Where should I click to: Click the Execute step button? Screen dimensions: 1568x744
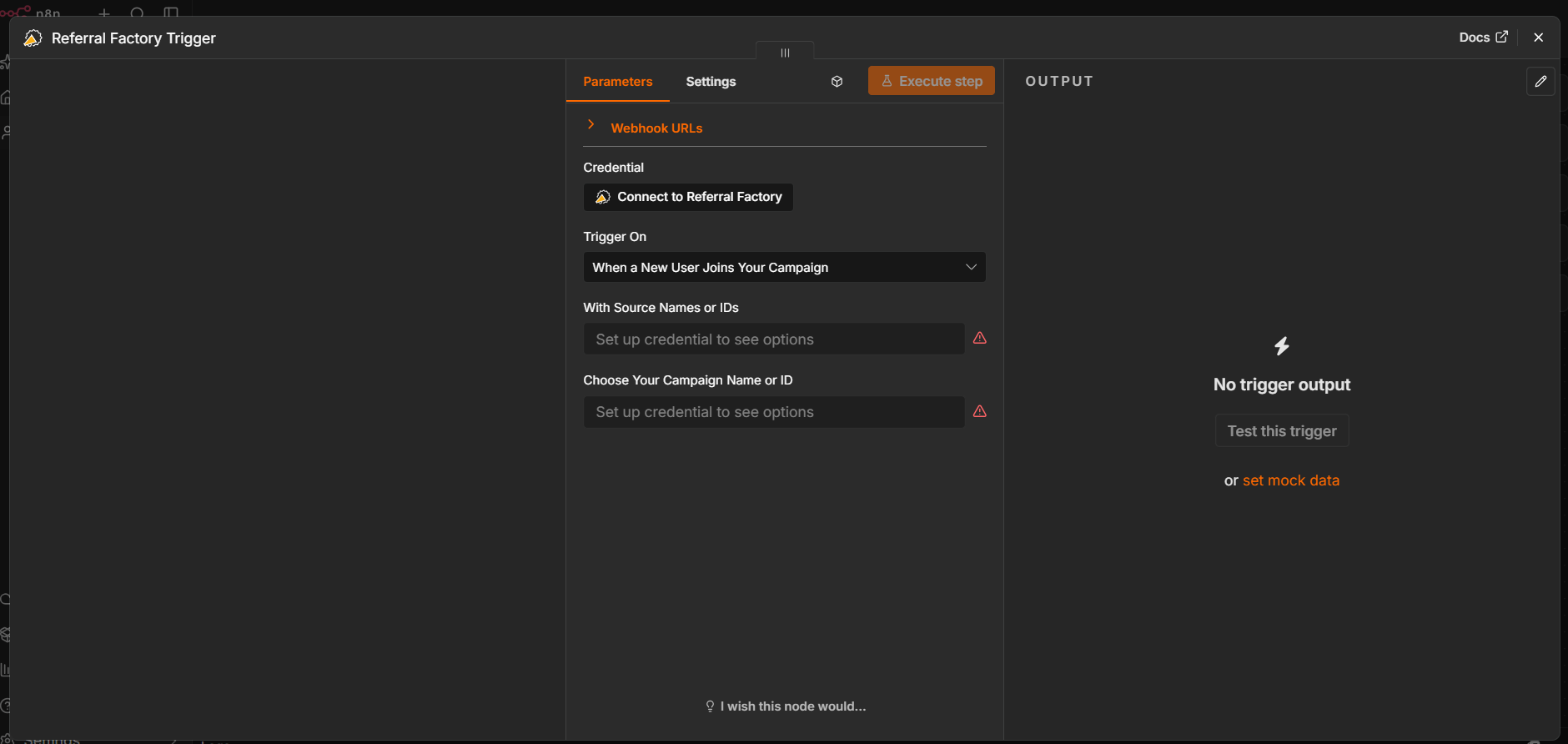coord(931,81)
